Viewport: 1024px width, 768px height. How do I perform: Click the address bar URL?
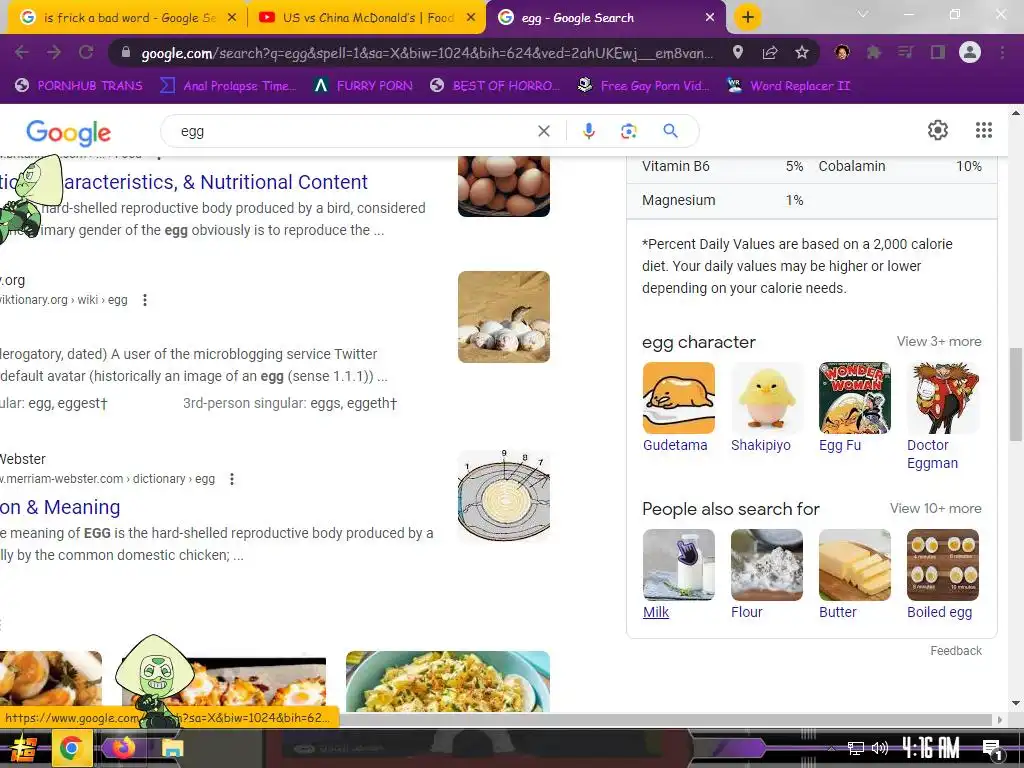(x=428, y=53)
